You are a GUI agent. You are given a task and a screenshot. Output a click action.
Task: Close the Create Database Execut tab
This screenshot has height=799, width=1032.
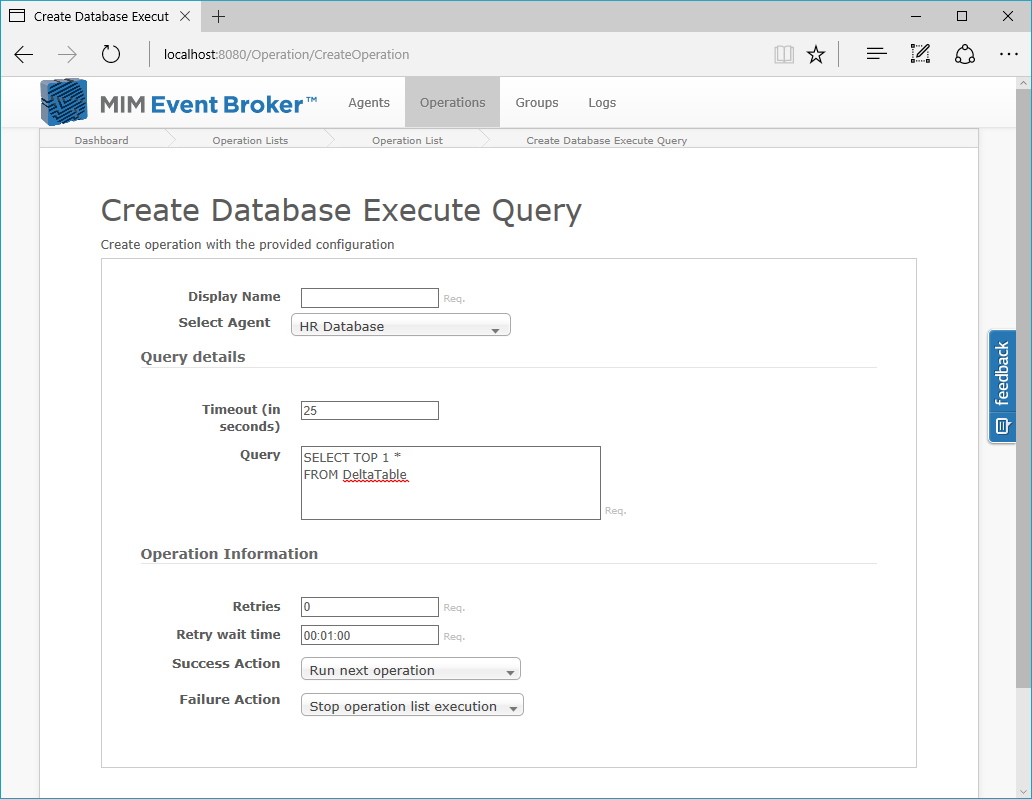185,16
